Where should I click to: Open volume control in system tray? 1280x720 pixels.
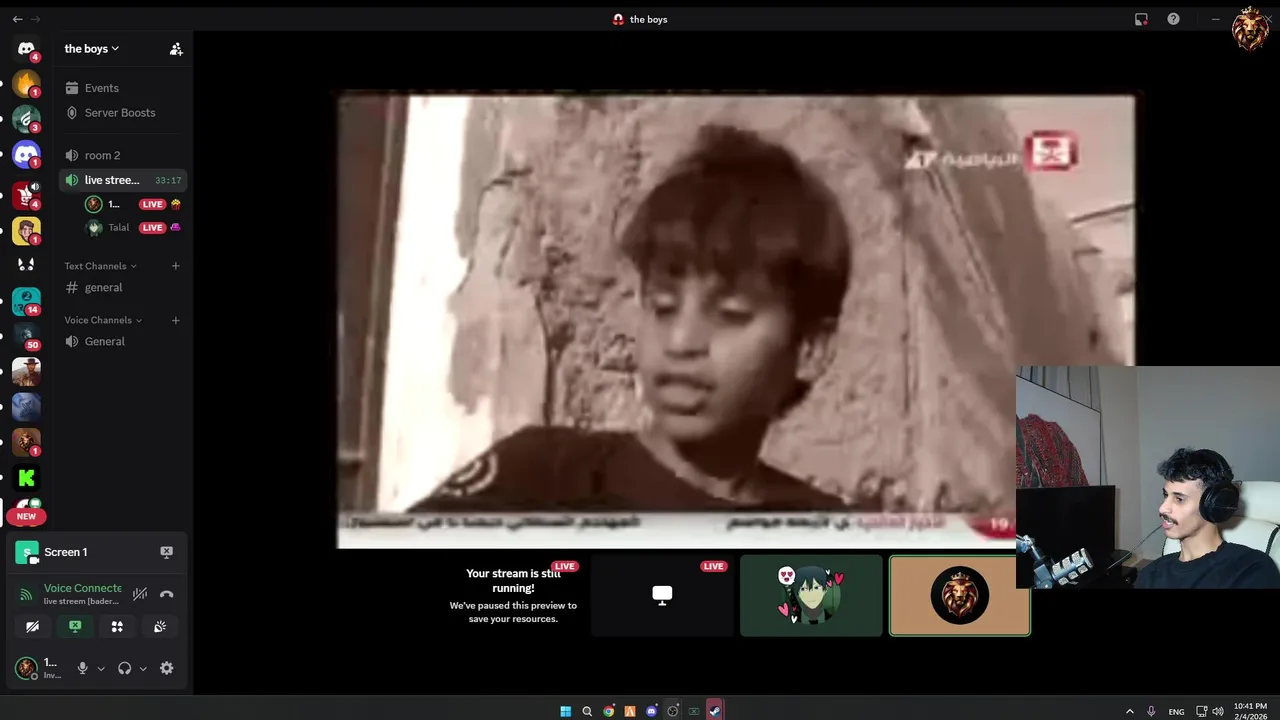point(1218,711)
